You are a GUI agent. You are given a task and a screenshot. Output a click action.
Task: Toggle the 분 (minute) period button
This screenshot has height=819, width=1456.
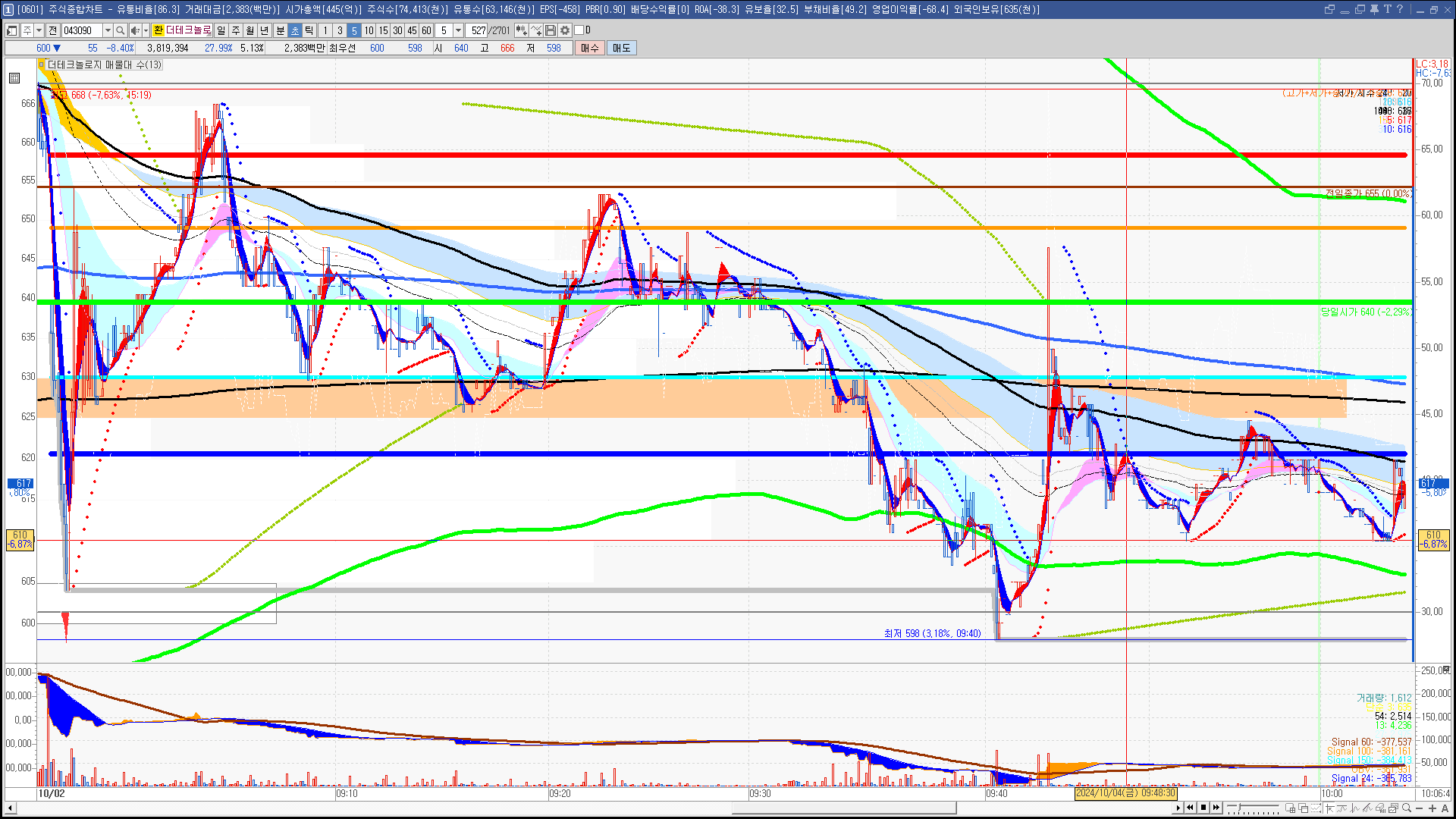[x=280, y=30]
